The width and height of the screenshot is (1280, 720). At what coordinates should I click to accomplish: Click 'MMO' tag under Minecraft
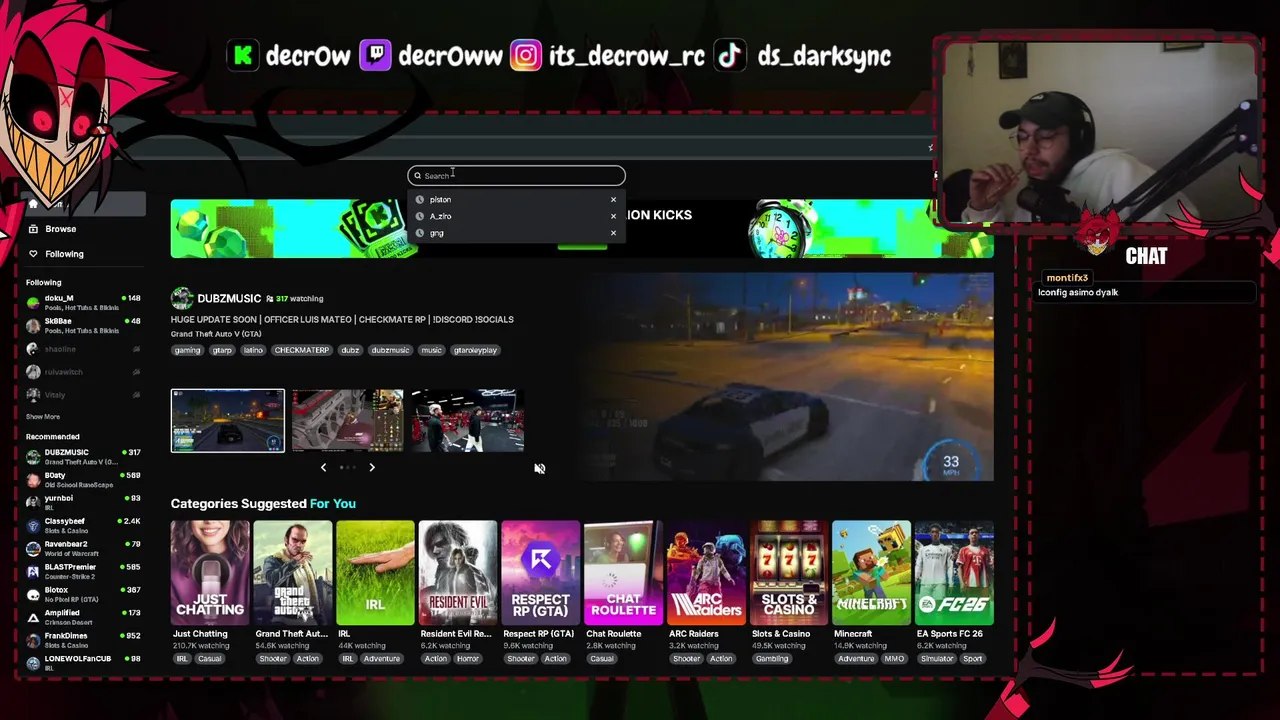click(894, 659)
